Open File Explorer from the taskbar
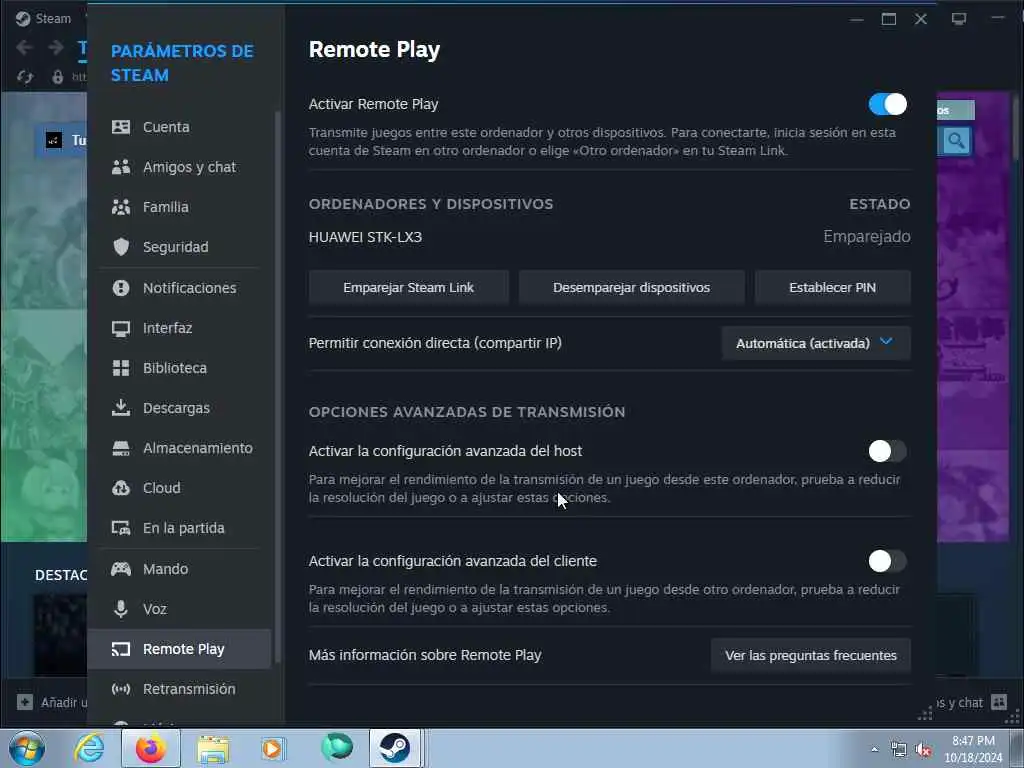 coord(213,749)
